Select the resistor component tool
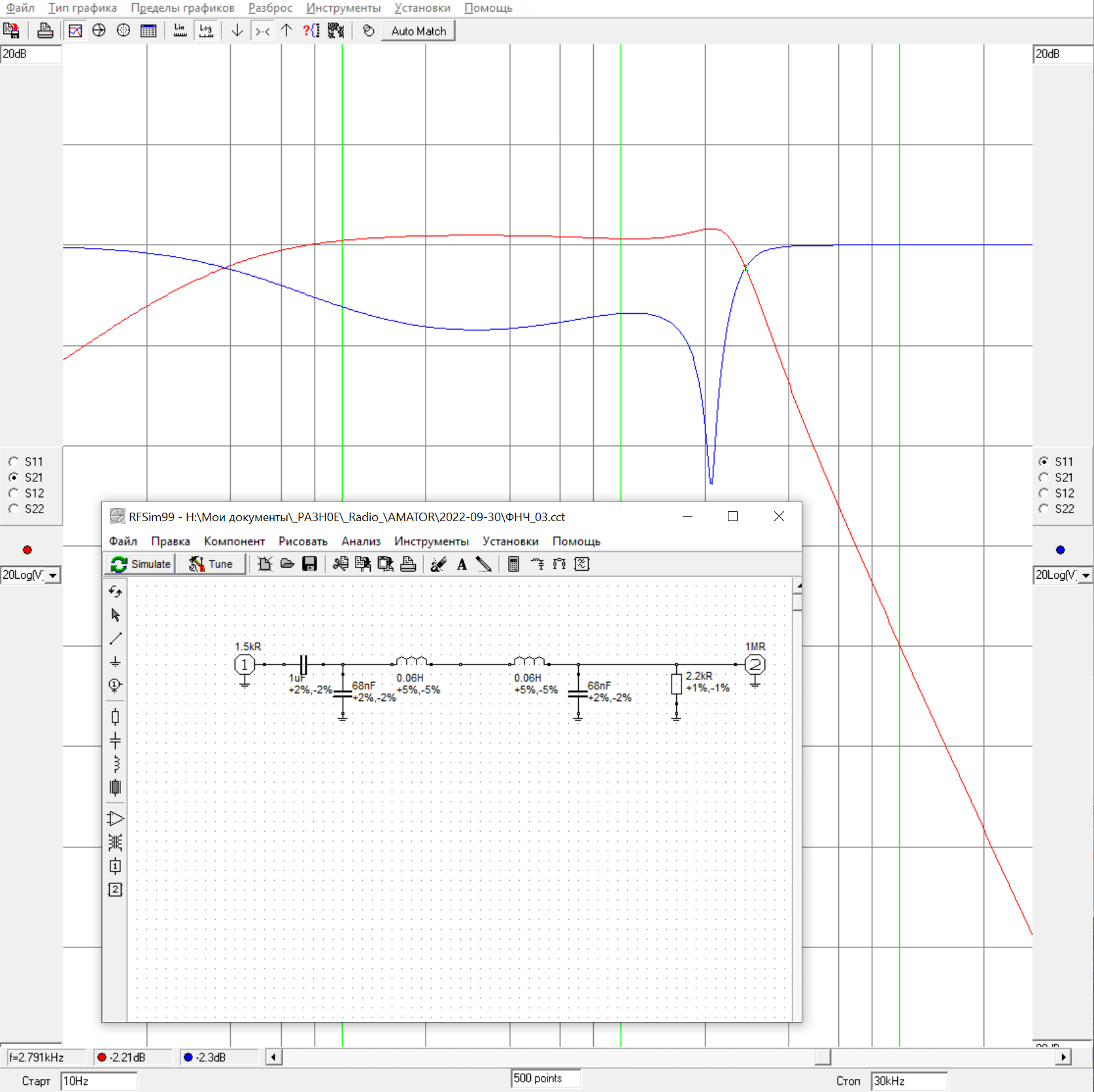Screen dimensions: 1094x1092 click(115, 717)
